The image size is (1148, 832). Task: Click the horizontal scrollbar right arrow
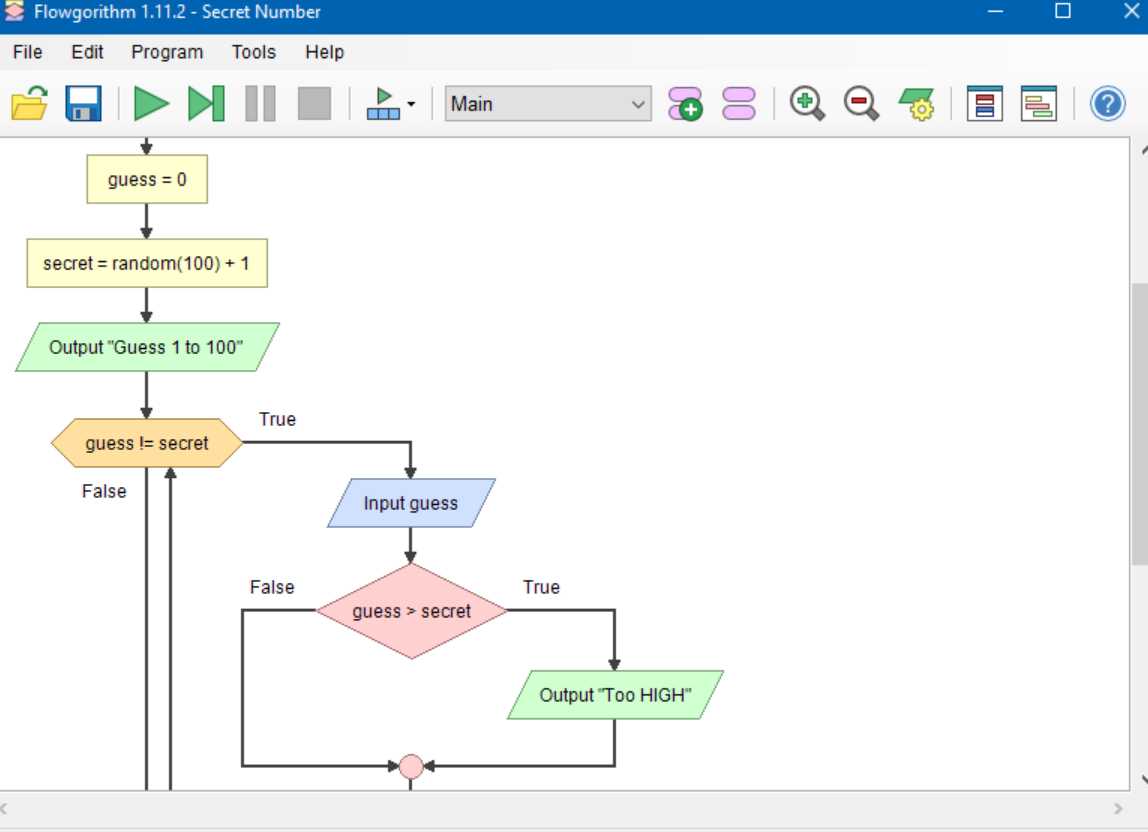tap(1118, 809)
